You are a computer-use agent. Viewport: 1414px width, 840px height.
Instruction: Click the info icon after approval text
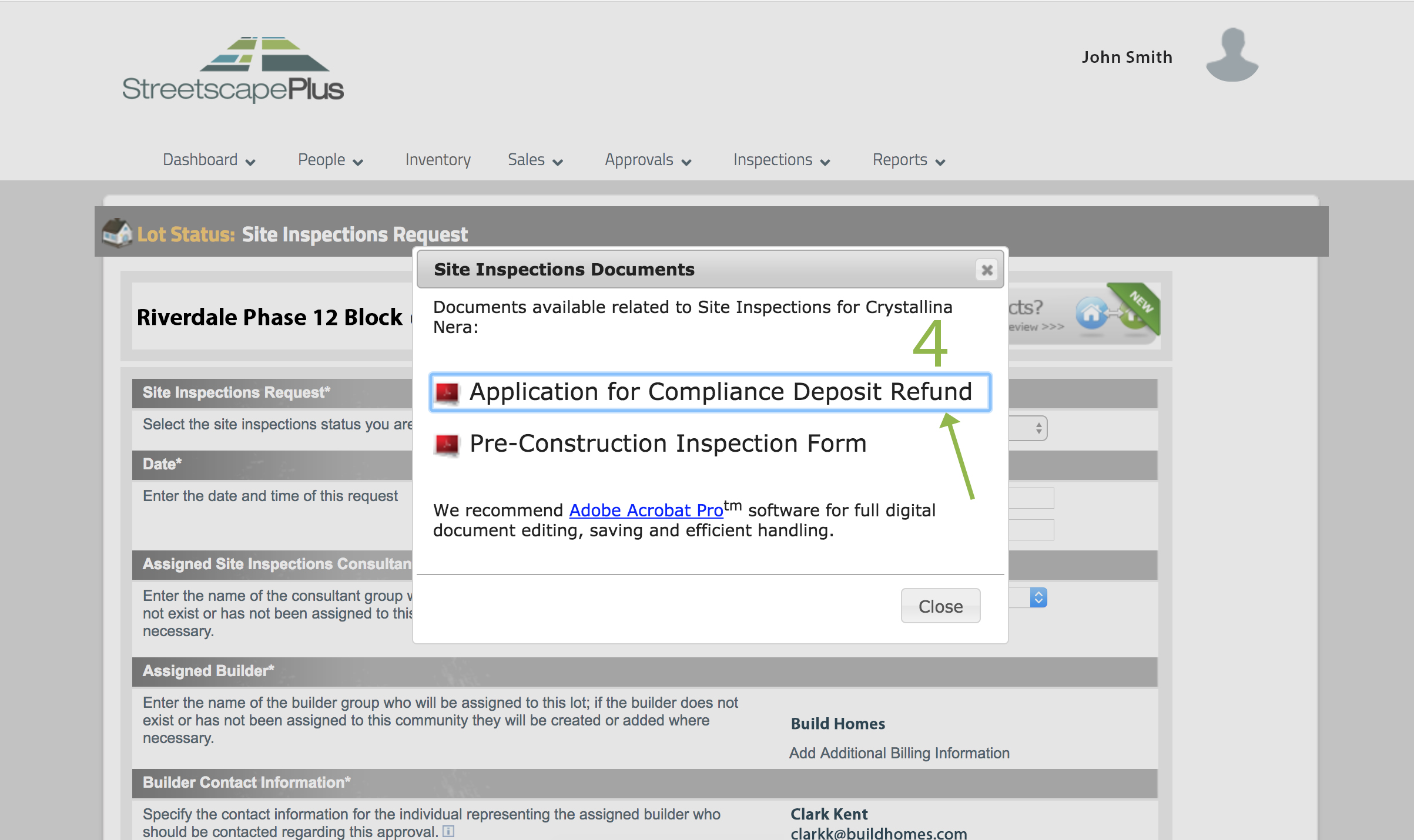(x=448, y=831)
